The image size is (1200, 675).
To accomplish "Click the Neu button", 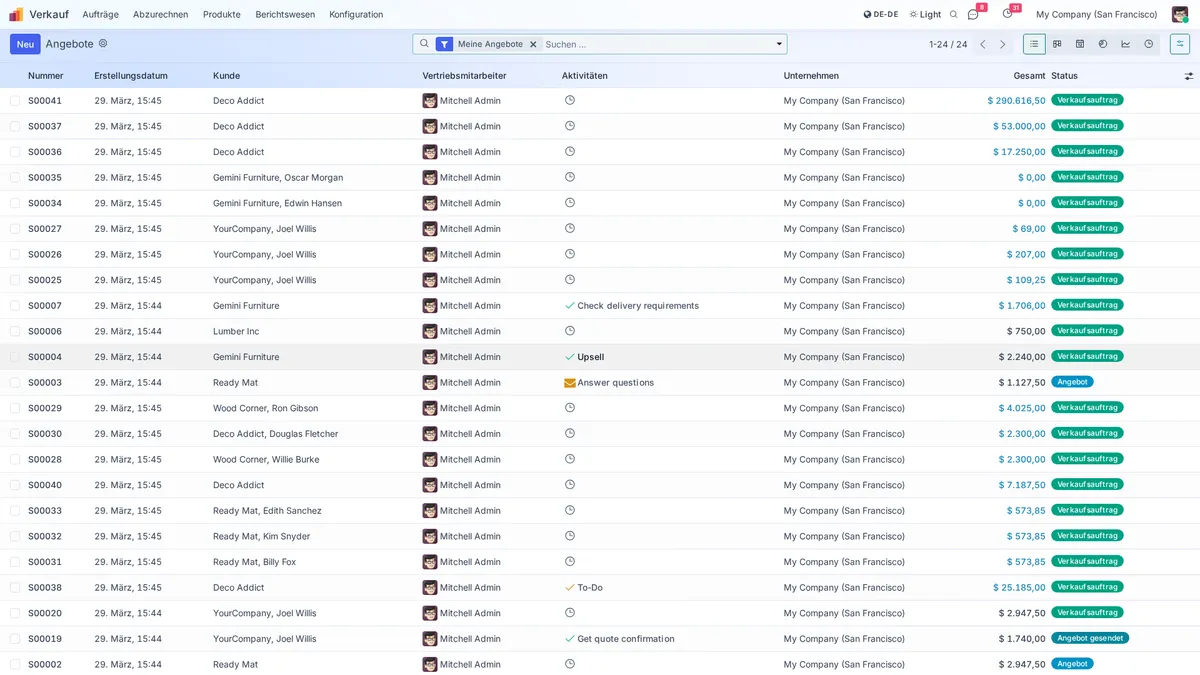I will point(24,44).
